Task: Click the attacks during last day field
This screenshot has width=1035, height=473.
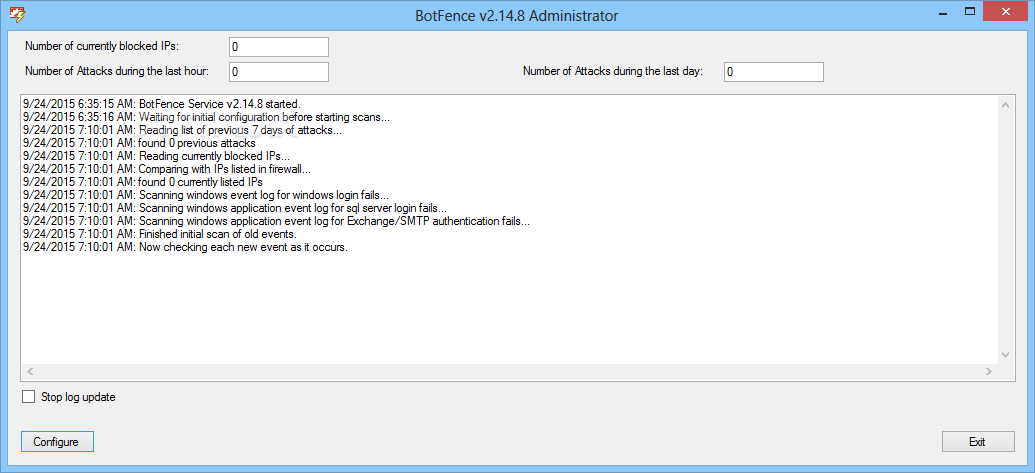Action: pyautogui.click(x=774, y=72)
